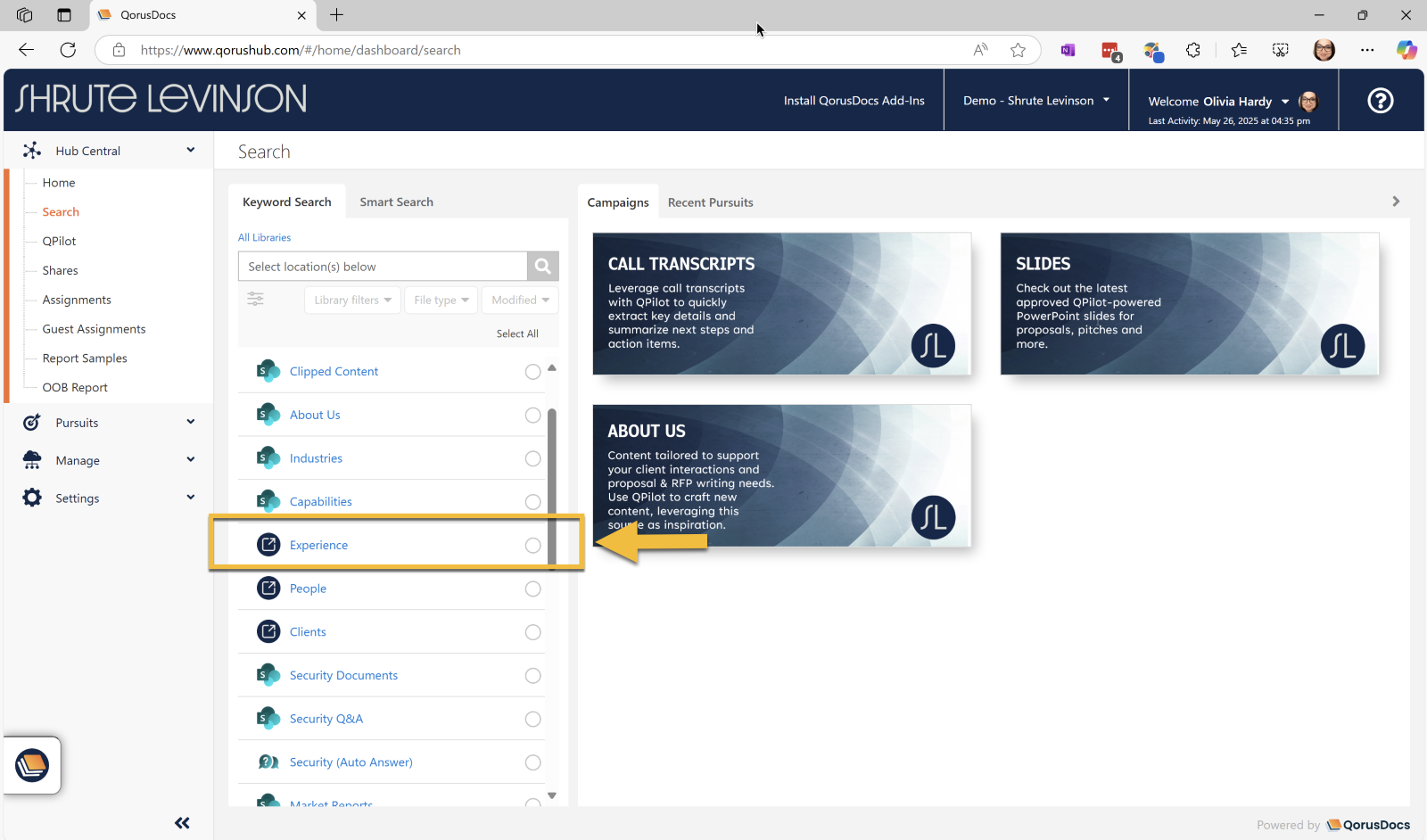Click Select All libraries
The width and height of the screenshot is (1427, 840).
(x=517, y=334)
